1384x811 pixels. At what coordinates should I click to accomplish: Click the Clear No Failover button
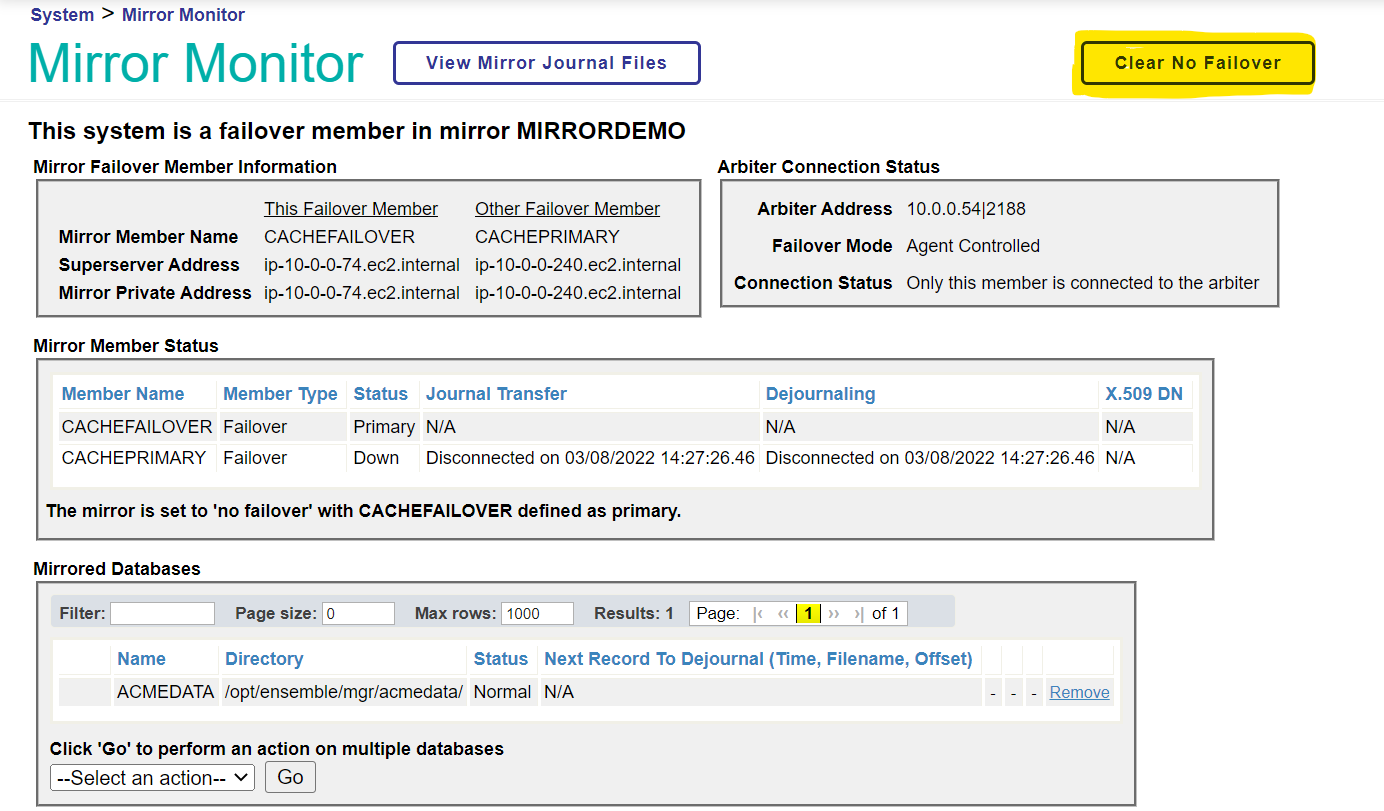(x=1197, y=63)
